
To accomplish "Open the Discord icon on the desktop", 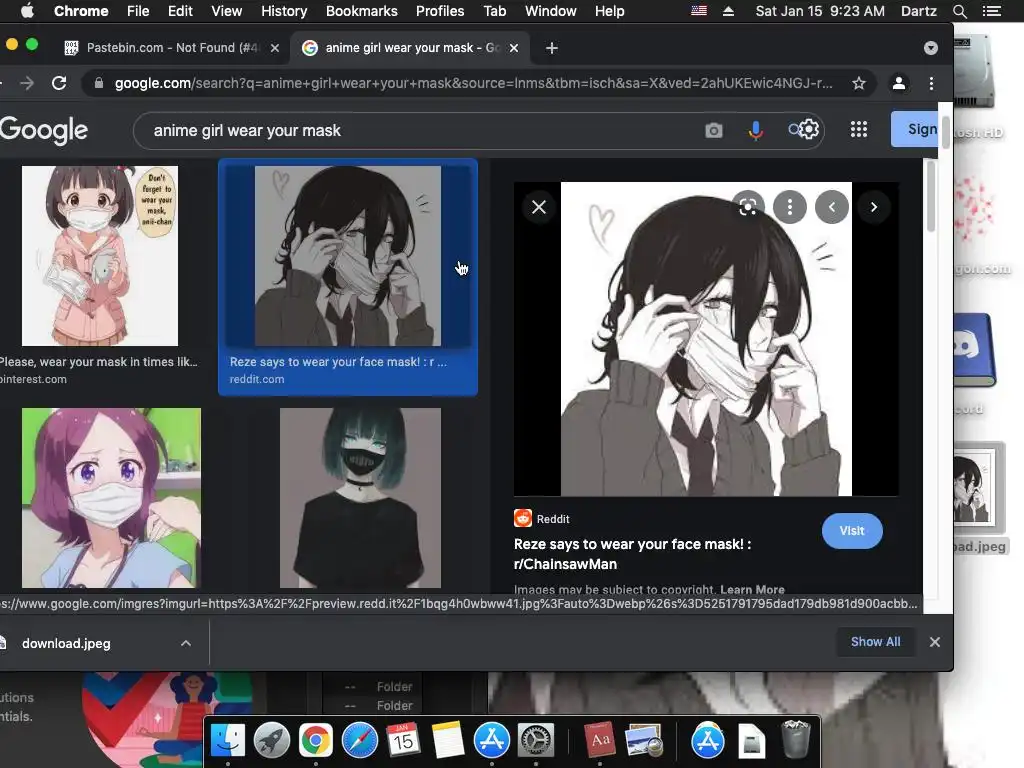I will click(x=974, y=349).
